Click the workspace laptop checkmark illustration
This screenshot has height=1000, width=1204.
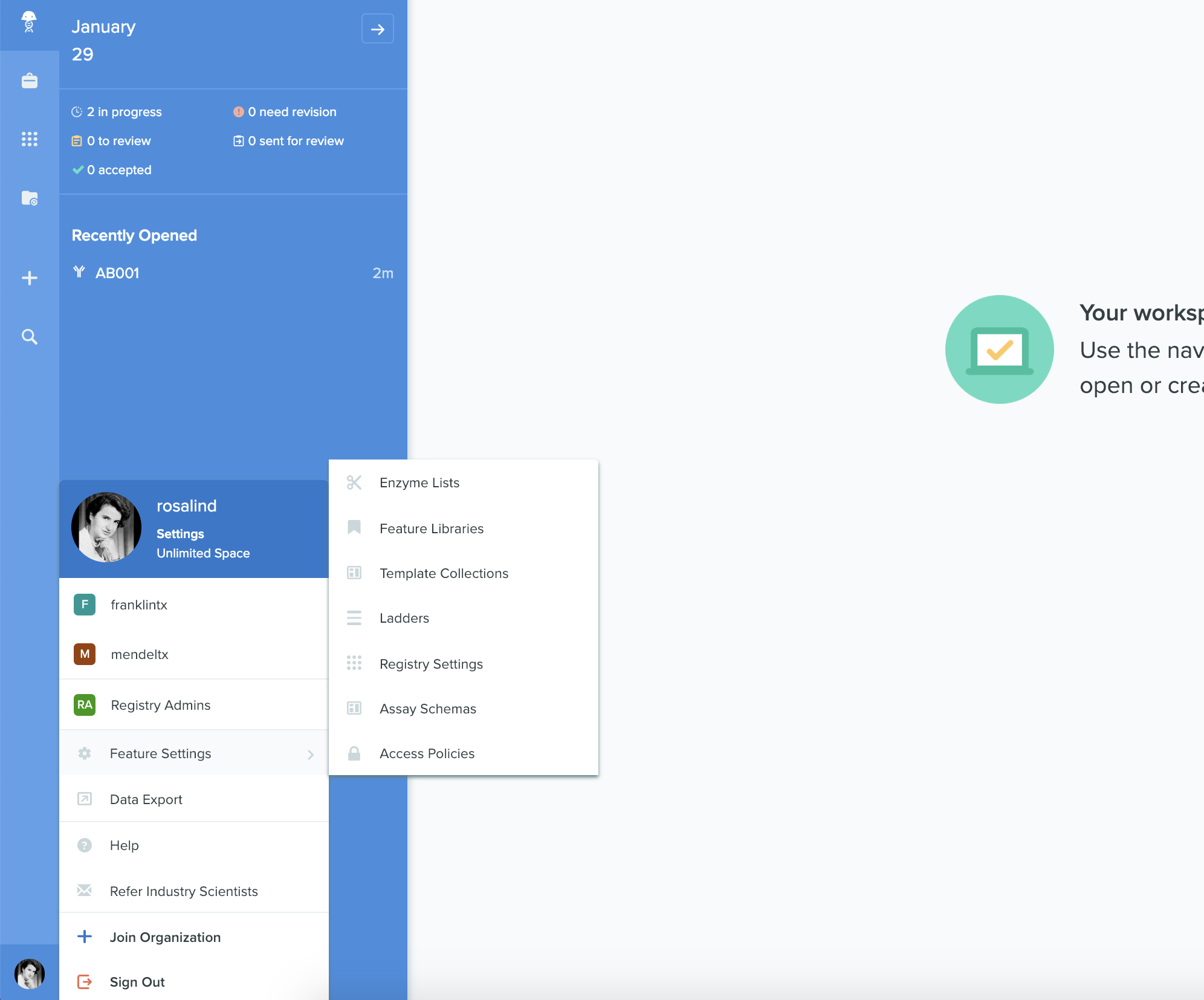pos(1000,349)
